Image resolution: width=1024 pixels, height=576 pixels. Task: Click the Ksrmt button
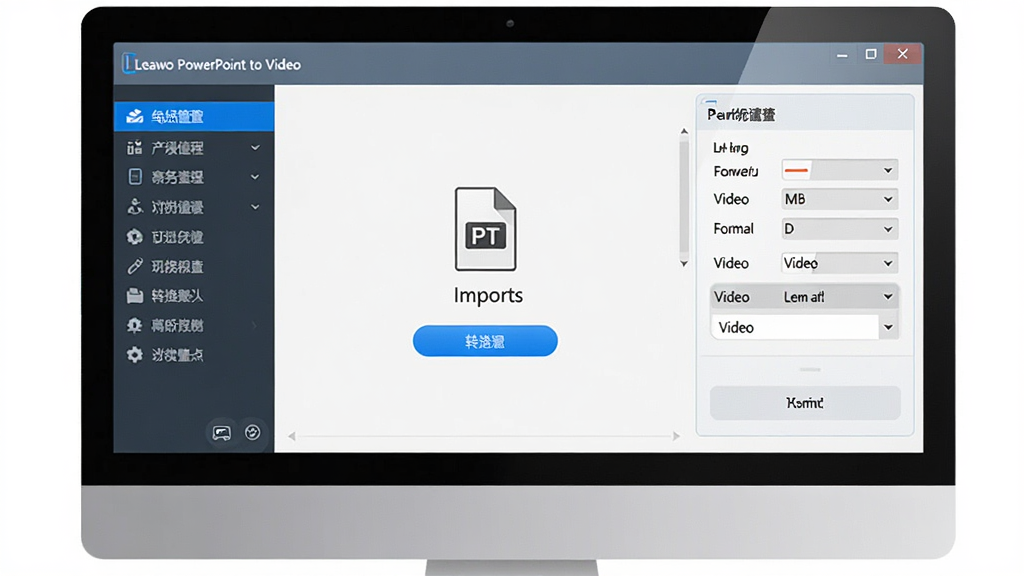[x=805, y=403]
